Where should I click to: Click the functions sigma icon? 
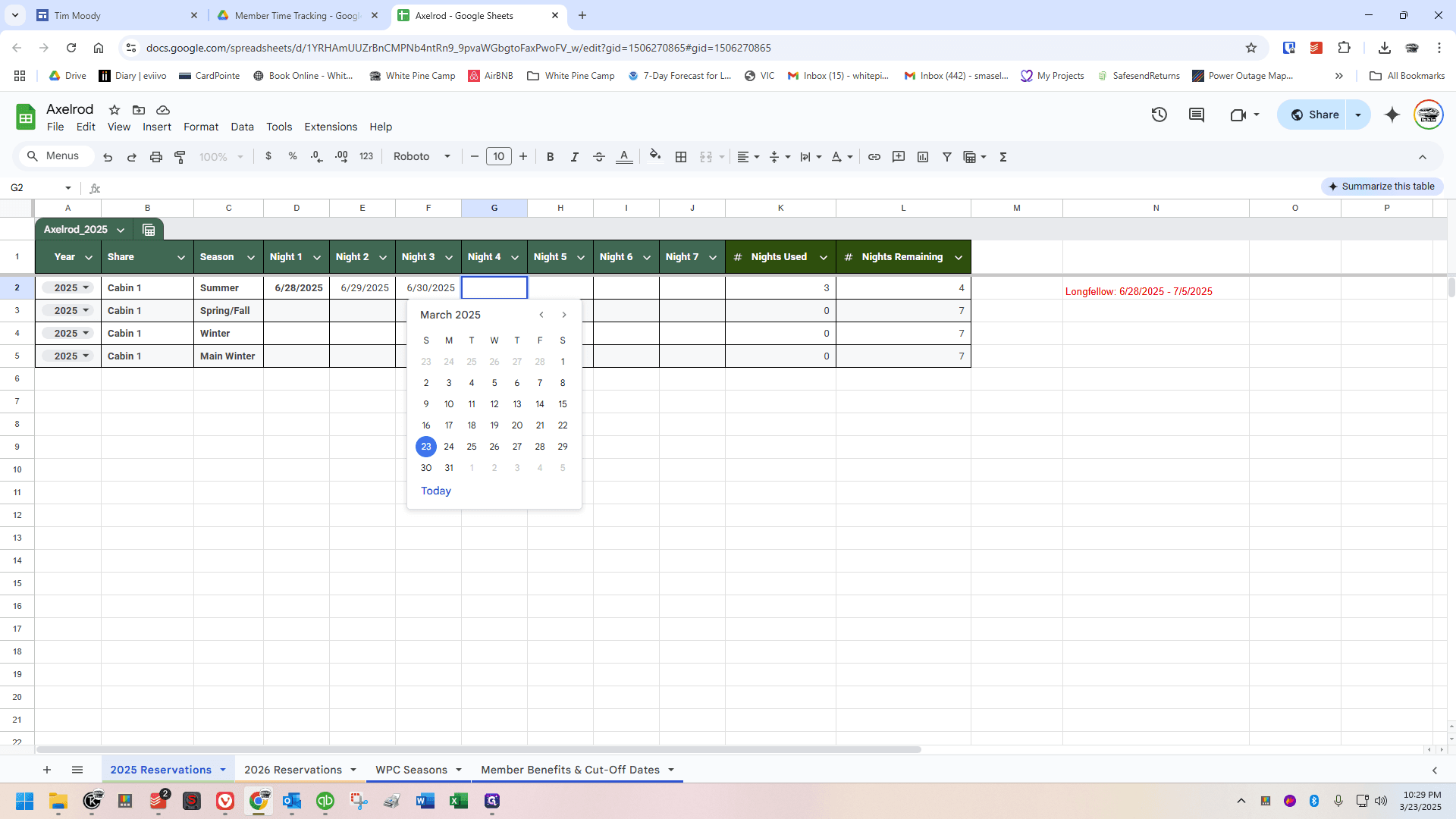pyautogui.click(x=1003, y=157)
